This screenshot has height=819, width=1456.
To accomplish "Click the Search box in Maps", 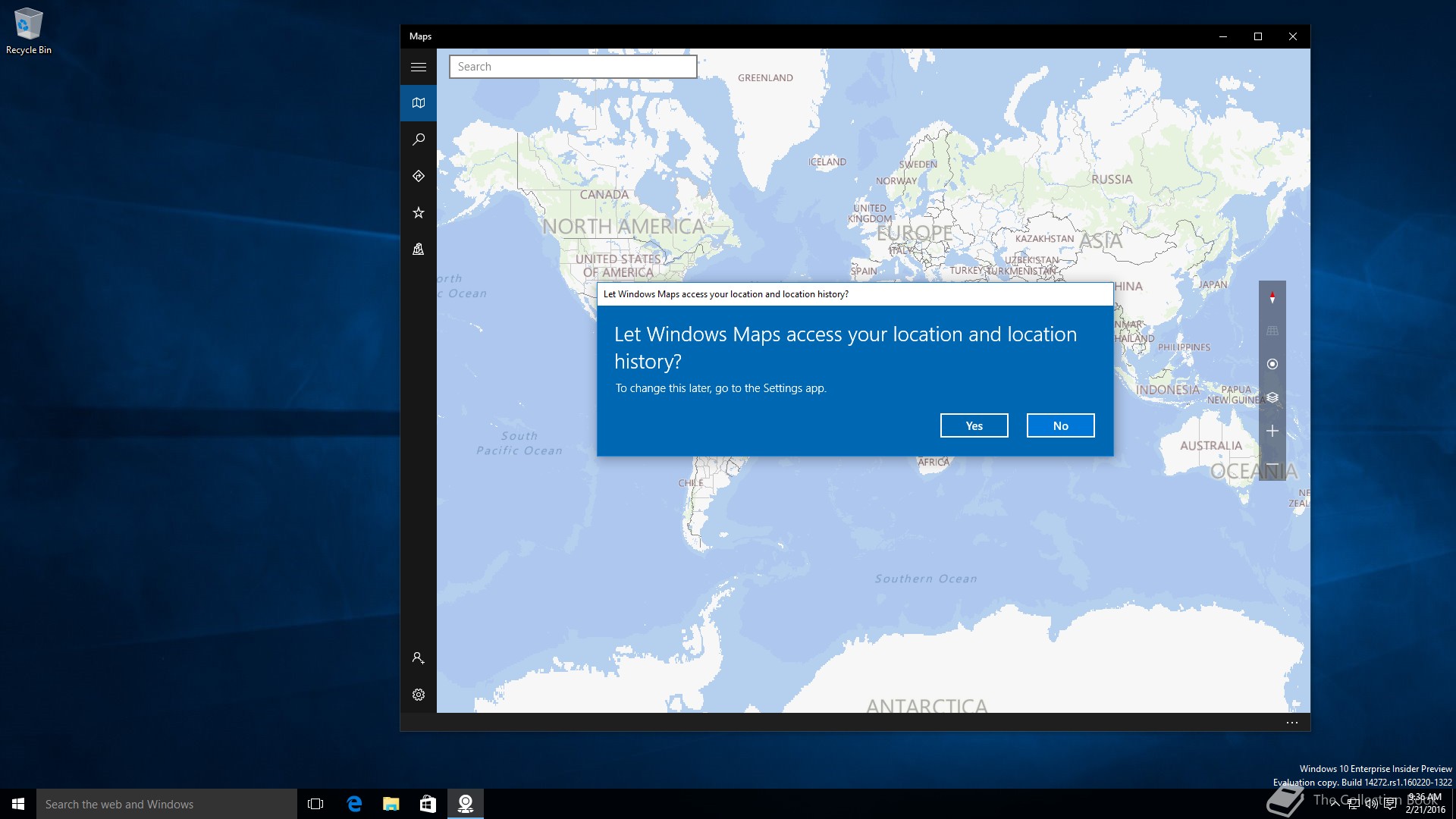I will tap(573, 67).
